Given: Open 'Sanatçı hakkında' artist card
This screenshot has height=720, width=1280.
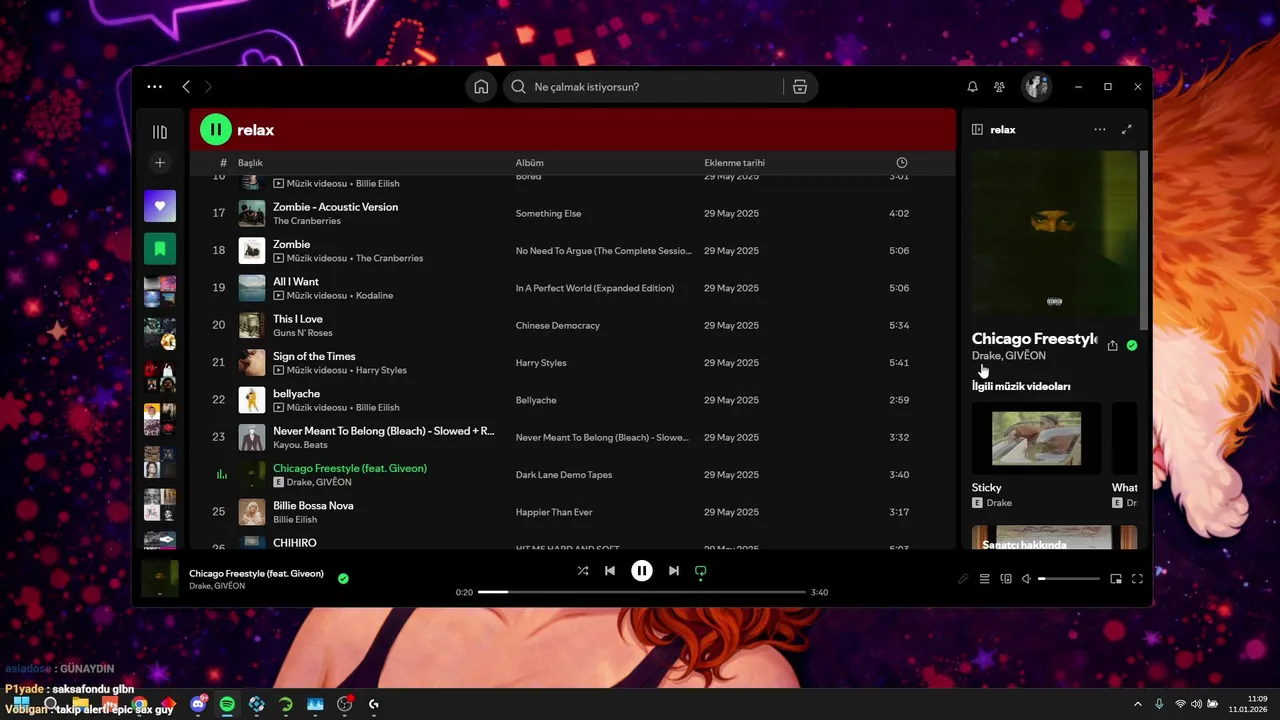Looking at the screenshot, I should coord(1054,538).
